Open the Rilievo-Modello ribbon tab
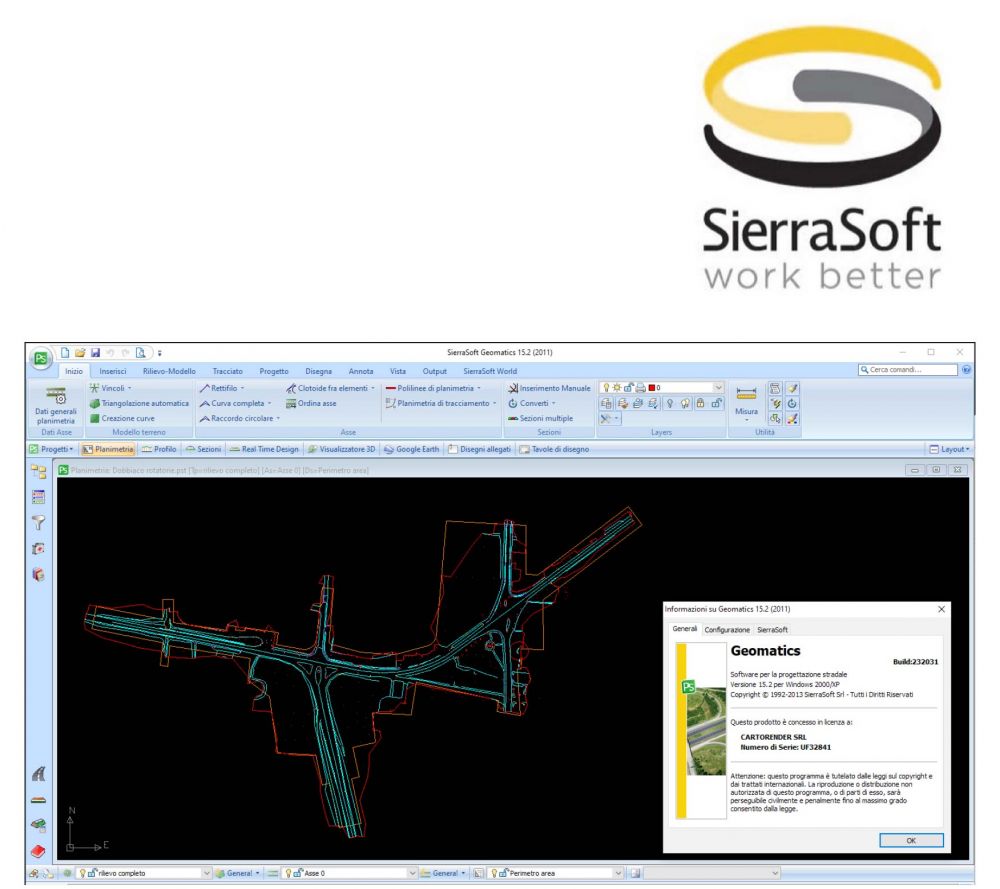 click(x=169, y=371)
